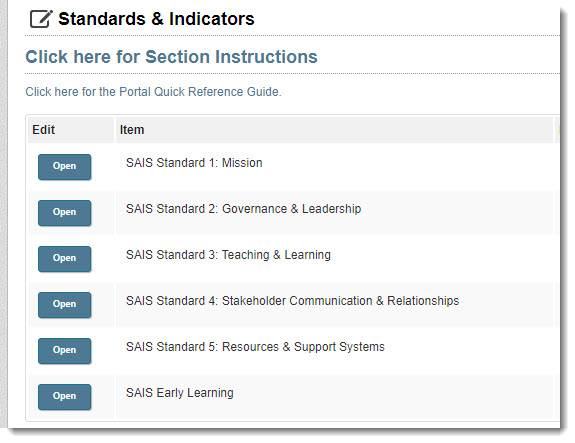Image resolution: width=575 pixels, height=443 pixels.
Task: Select SAIS Standard 5: Resources & Support text
Action: click(x=255, y=347)
